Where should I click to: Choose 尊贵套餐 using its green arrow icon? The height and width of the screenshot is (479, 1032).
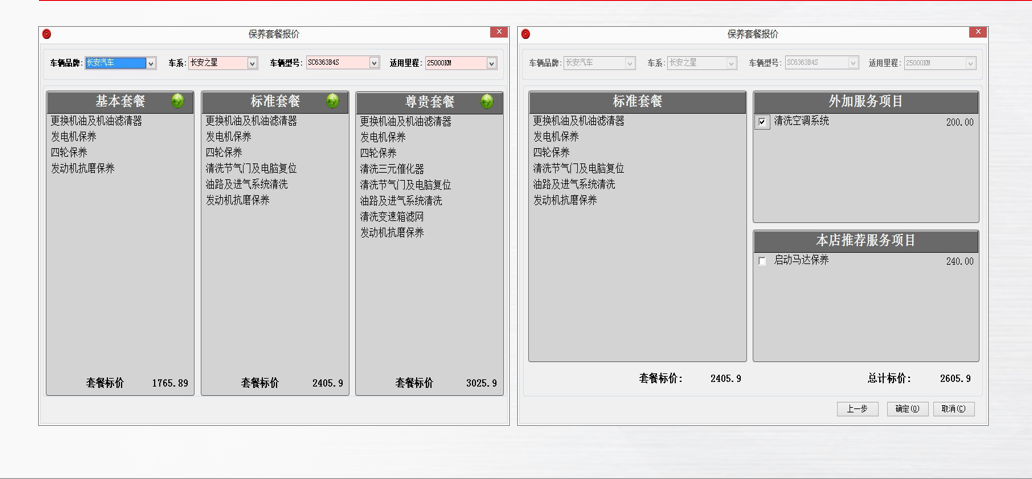487,101
